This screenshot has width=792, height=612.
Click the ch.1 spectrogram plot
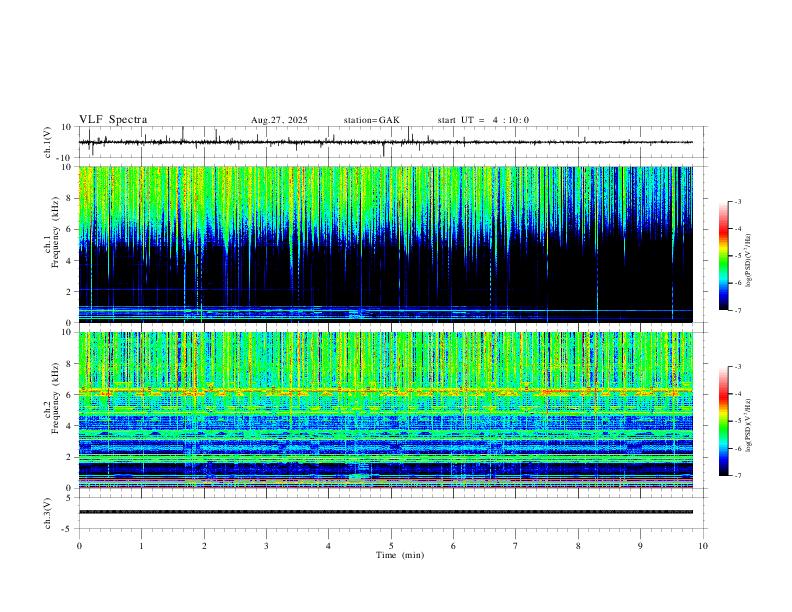pos(386,244)
